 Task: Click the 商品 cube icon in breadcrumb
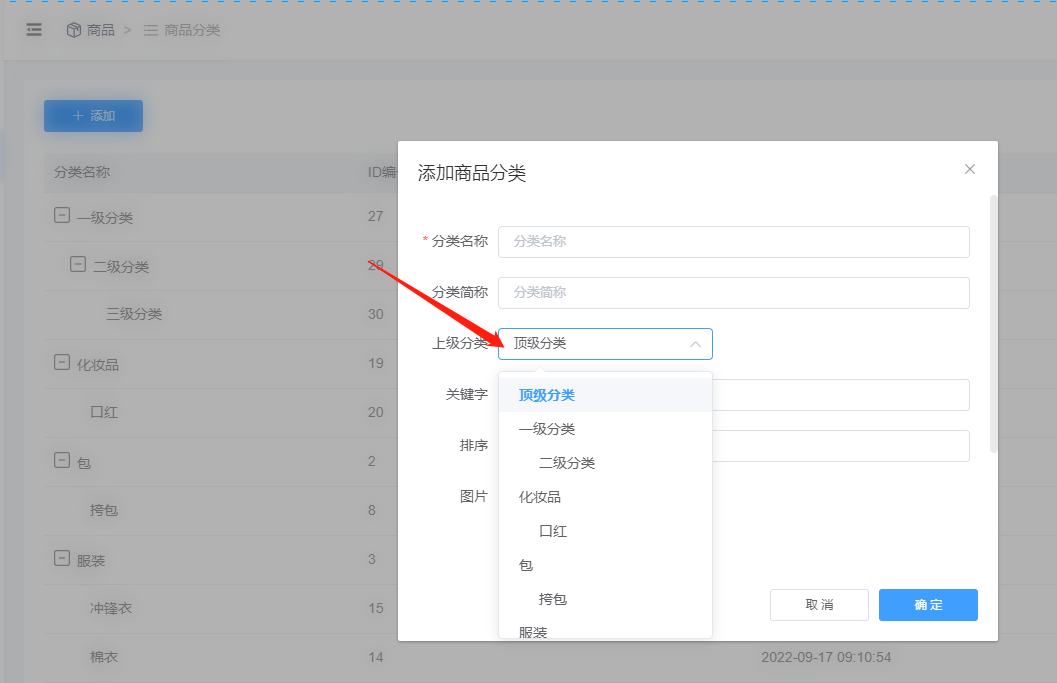[73, 30]
